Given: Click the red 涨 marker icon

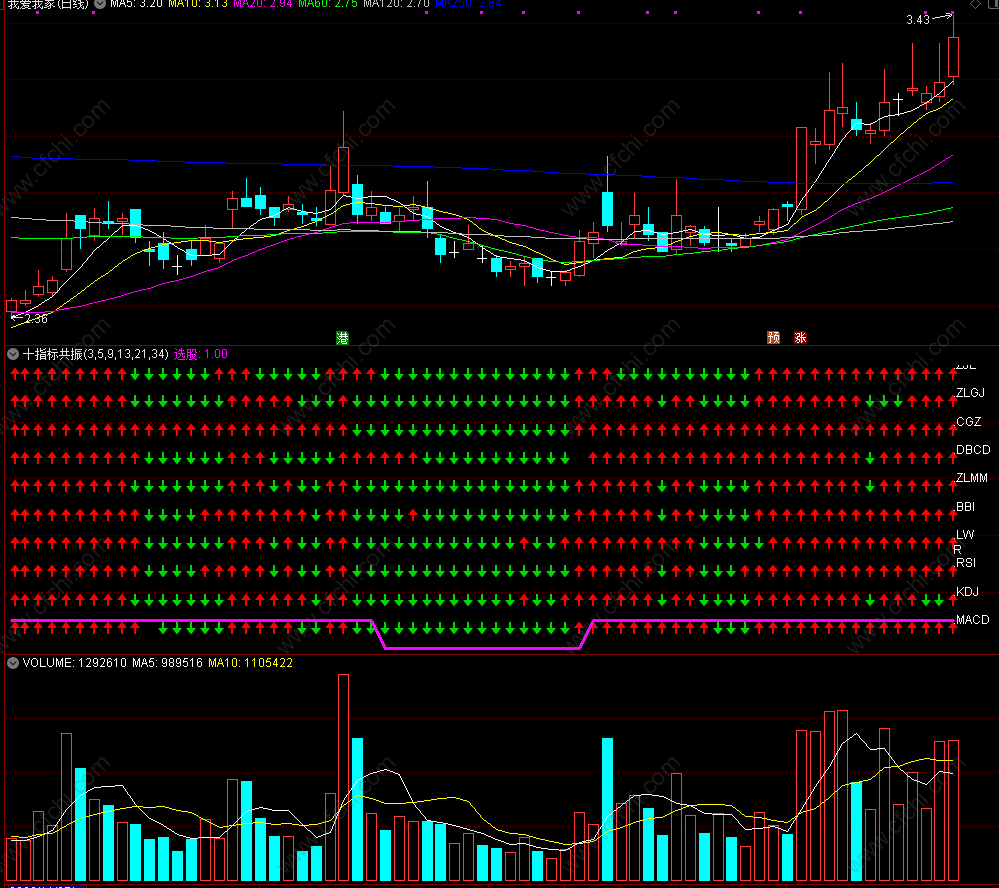Looking at the screenshot, I should coord(800,338).
